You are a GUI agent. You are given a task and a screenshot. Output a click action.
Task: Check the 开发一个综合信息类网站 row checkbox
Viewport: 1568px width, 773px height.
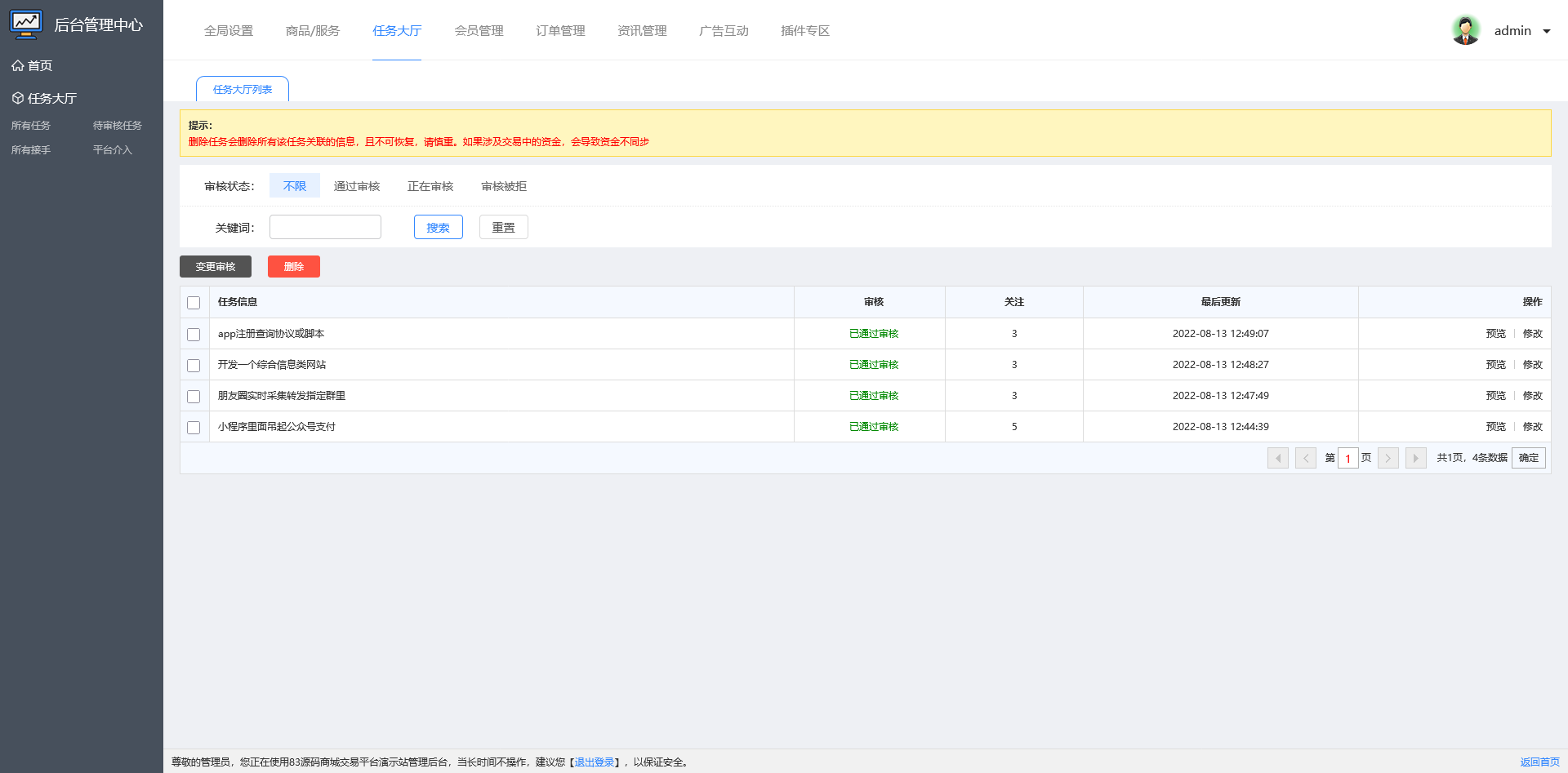tap(194, 366)
